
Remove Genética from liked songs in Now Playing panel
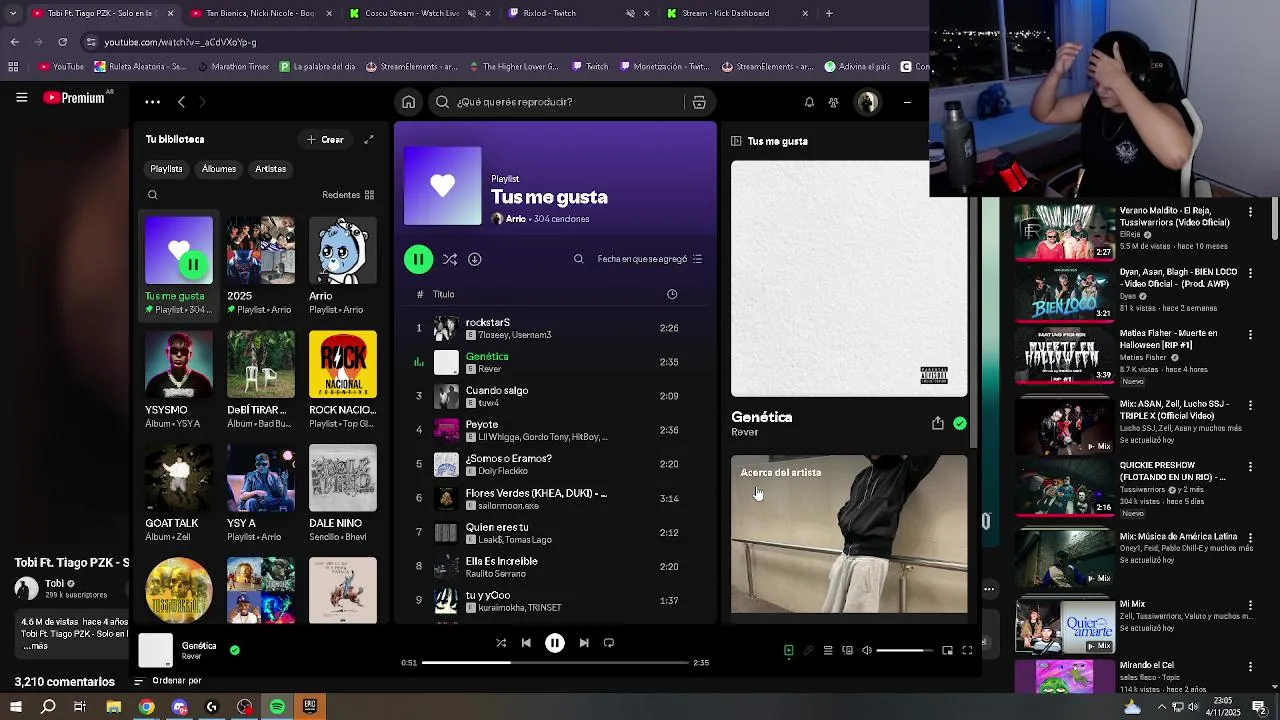960,424
